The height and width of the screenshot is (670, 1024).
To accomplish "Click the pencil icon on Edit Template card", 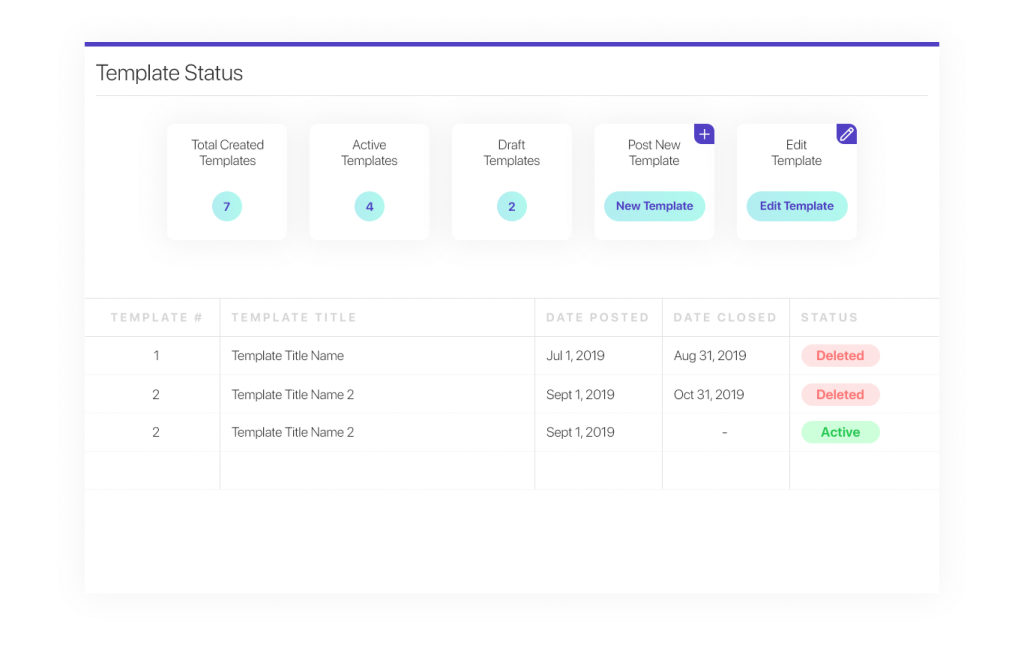I will pos(846,134).
